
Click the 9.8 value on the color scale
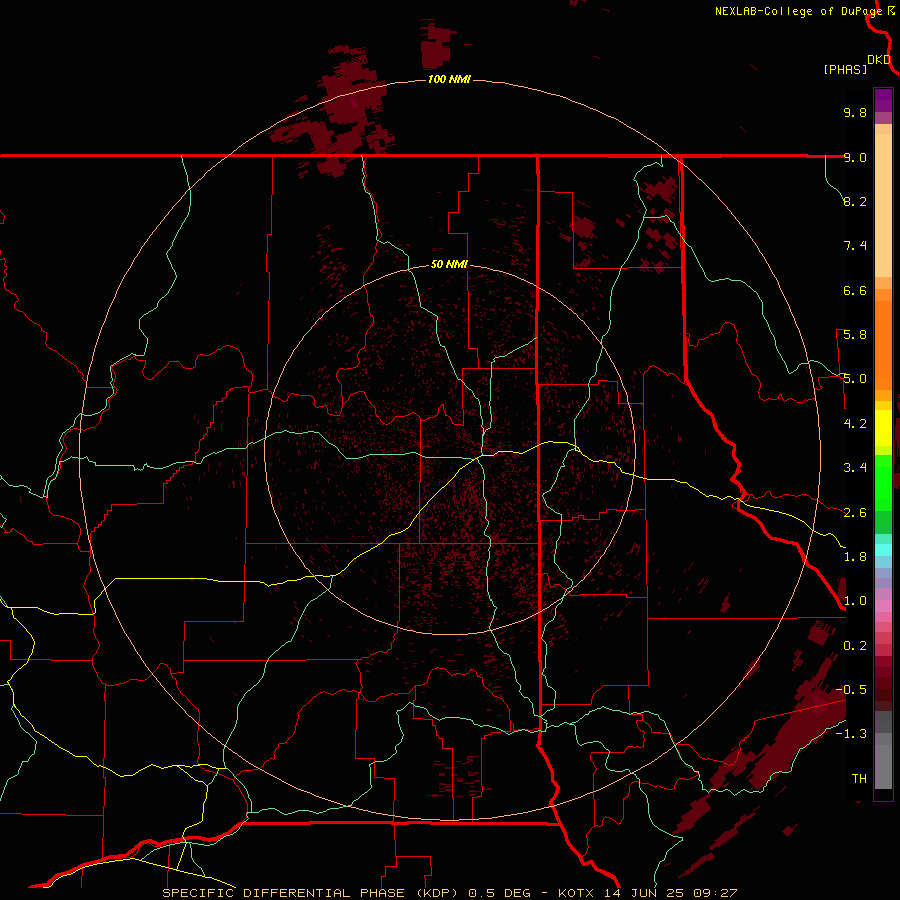tap(855, 112)
